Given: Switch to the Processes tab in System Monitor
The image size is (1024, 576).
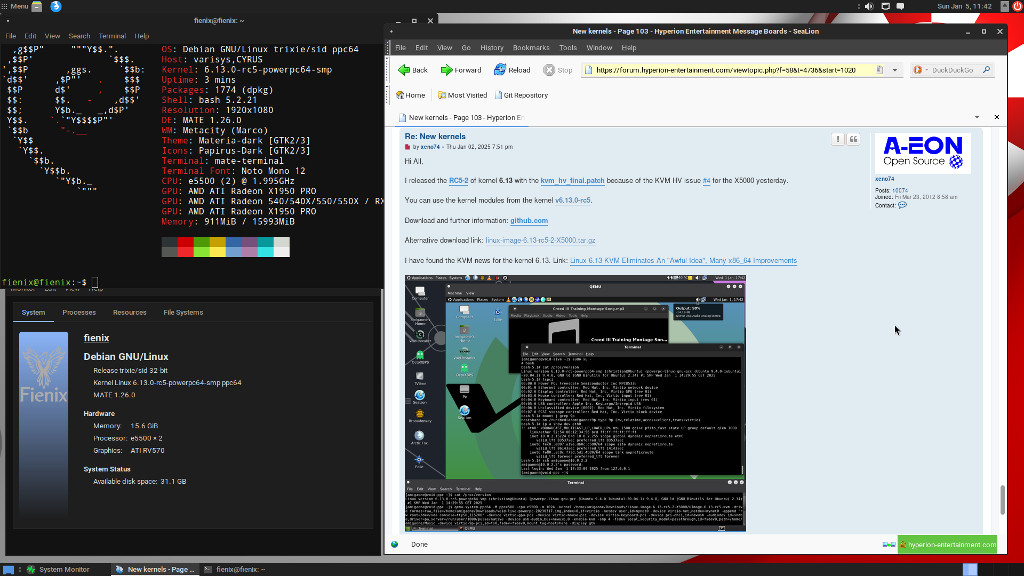Looking at the screenshot, I should [x=79, y=313].
